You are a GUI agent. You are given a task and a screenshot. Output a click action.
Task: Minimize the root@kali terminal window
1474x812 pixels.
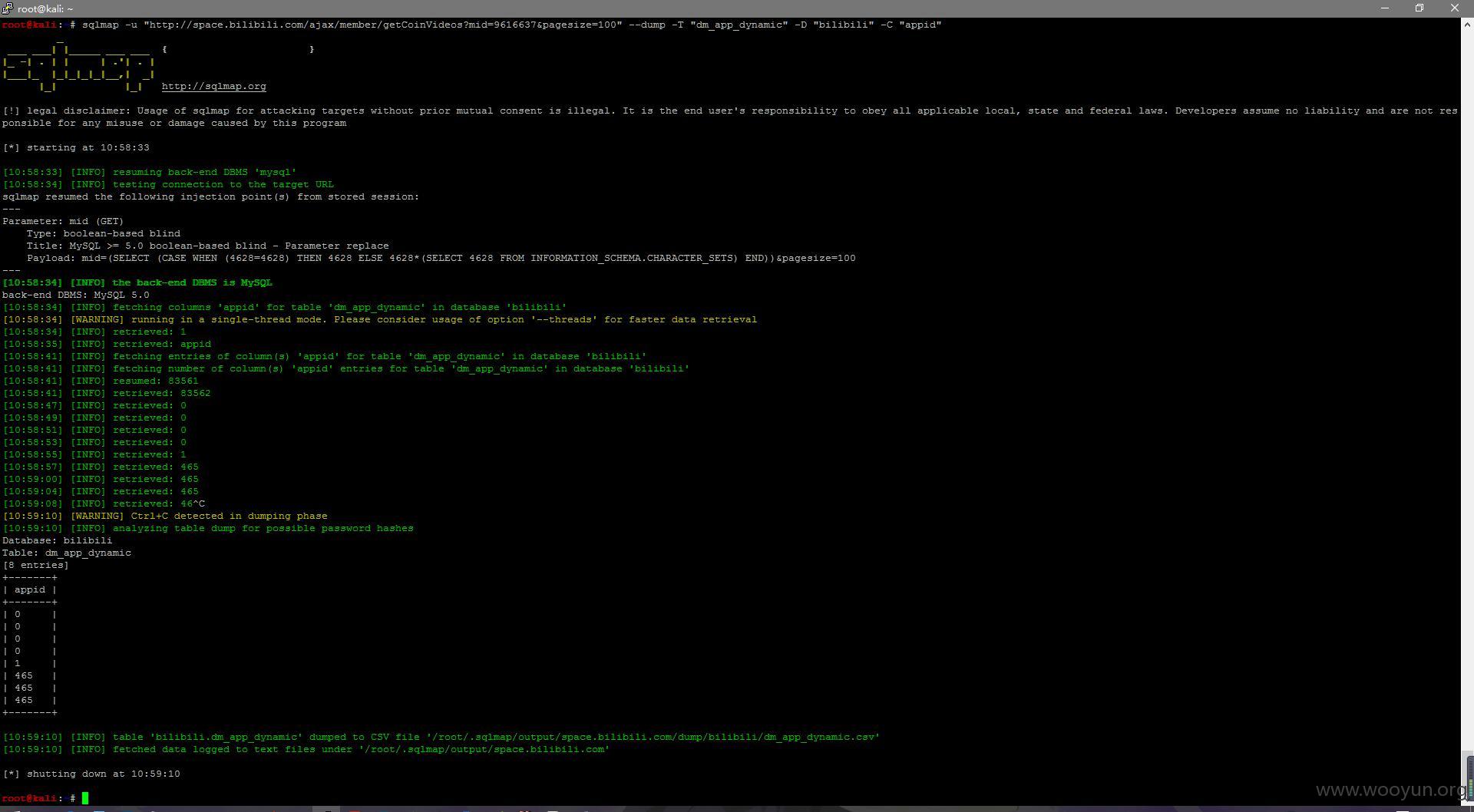click(1385, 8)
